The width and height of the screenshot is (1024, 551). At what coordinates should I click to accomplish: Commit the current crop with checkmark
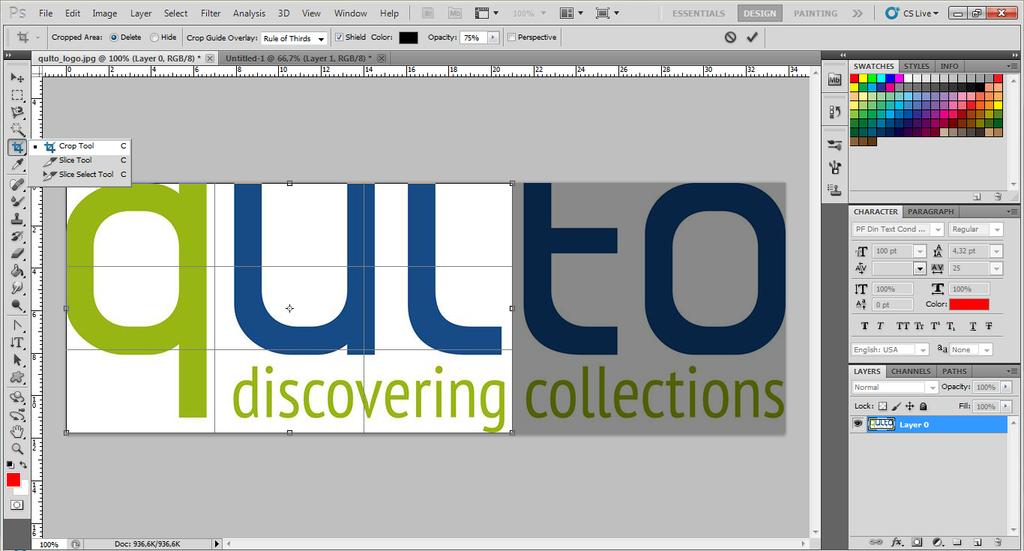pyautogui.click(x=752, y=37)
